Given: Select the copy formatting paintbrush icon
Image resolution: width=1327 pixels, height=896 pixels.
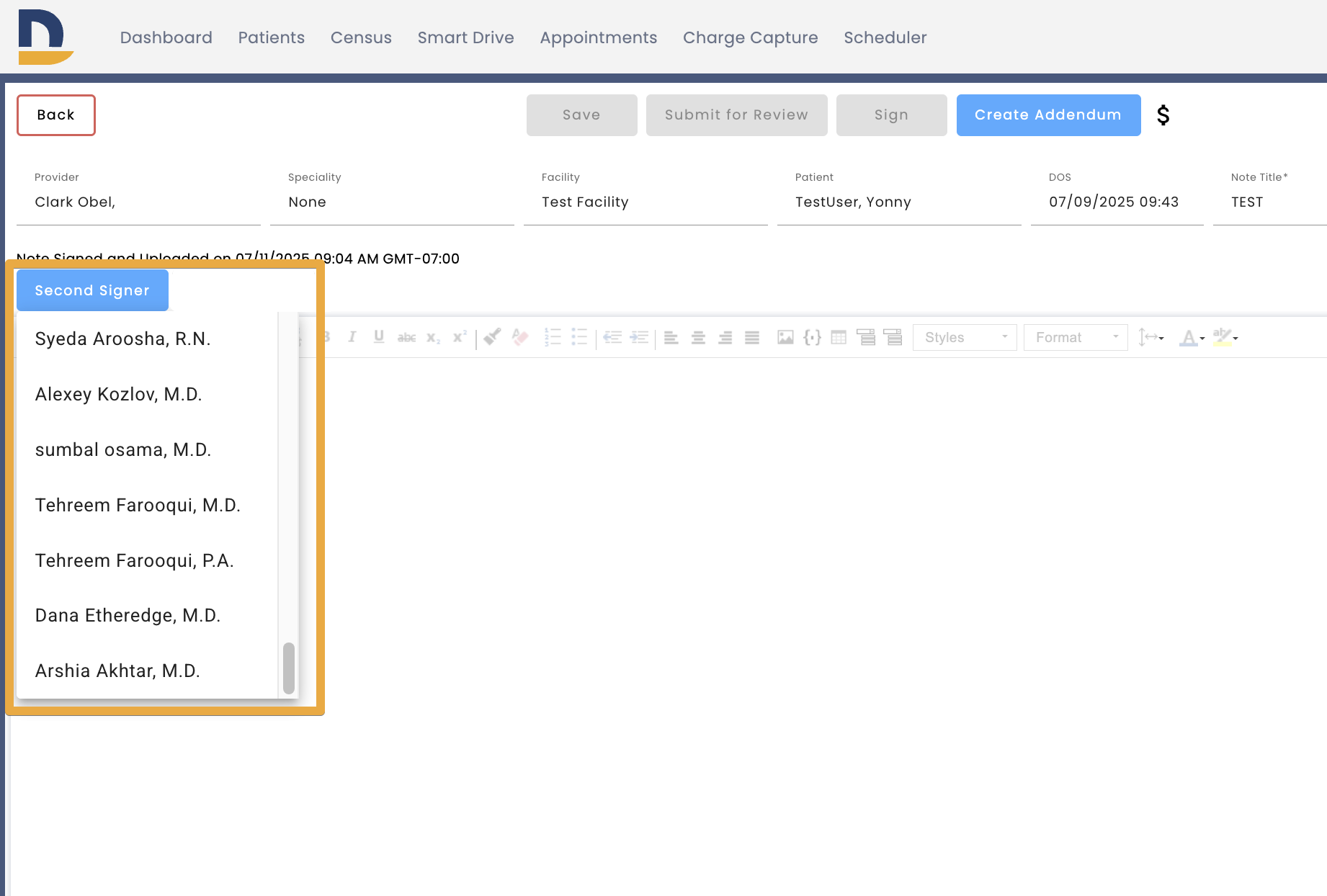Looking at the screenshot, I should pos(492,337).
